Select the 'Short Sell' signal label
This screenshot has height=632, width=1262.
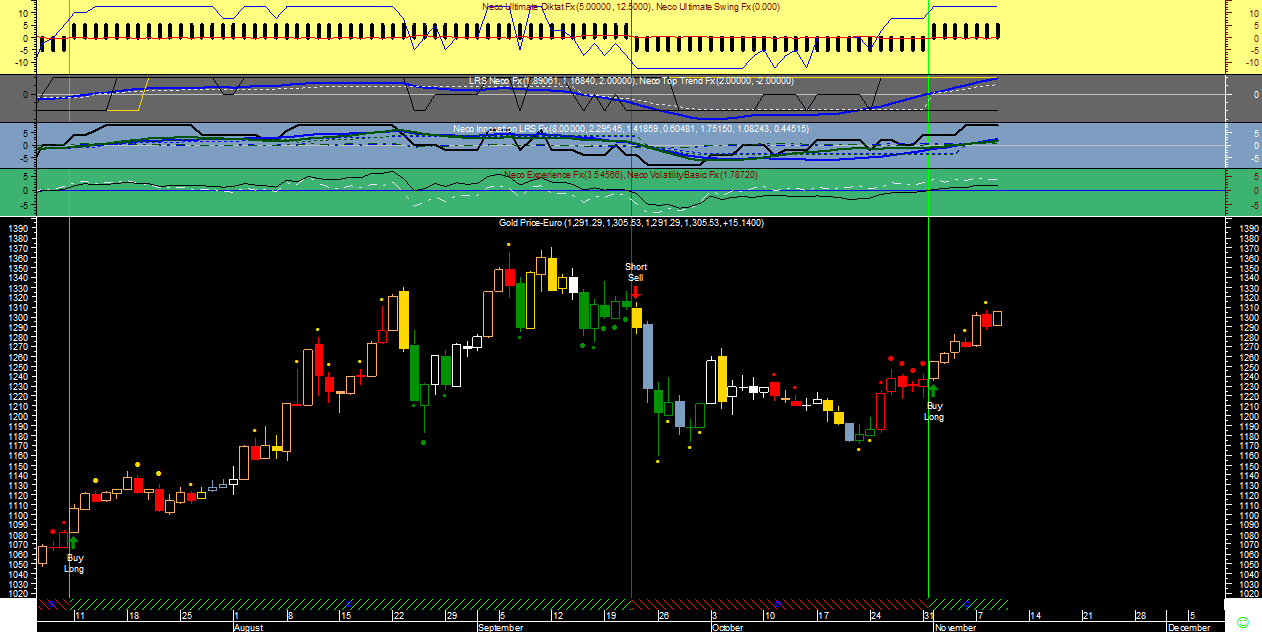click(636, 272)
